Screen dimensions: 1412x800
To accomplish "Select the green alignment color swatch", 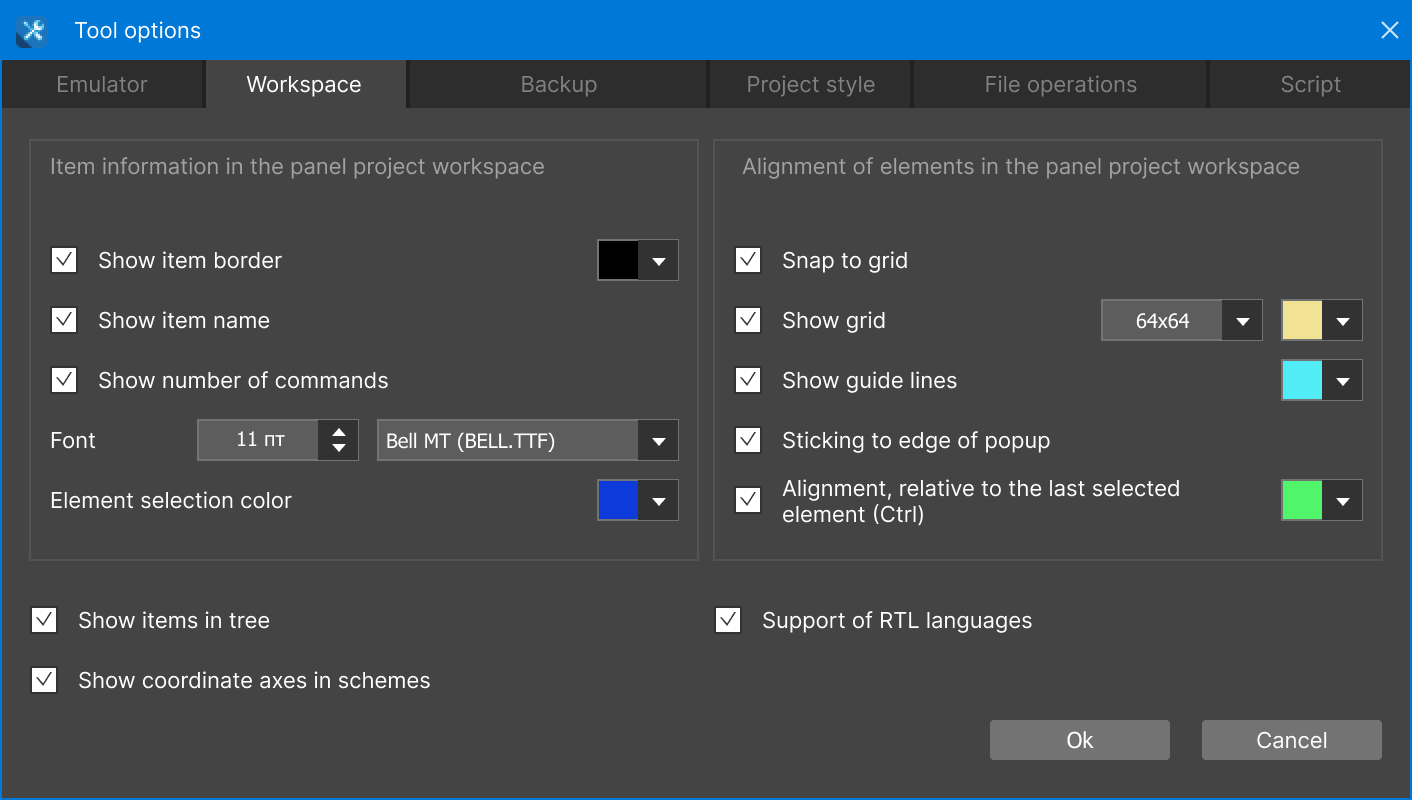I will pyautogui.click(x=1302, y=501).
